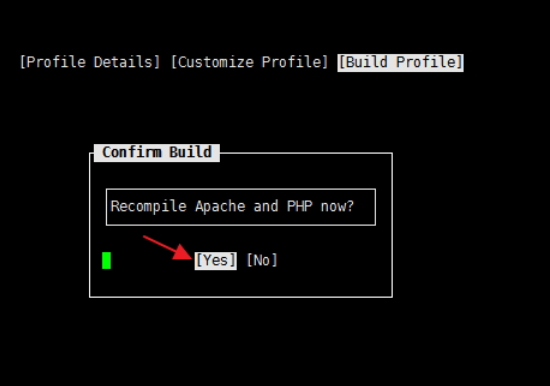Click the tail end of the red arrow

[145, 238]
